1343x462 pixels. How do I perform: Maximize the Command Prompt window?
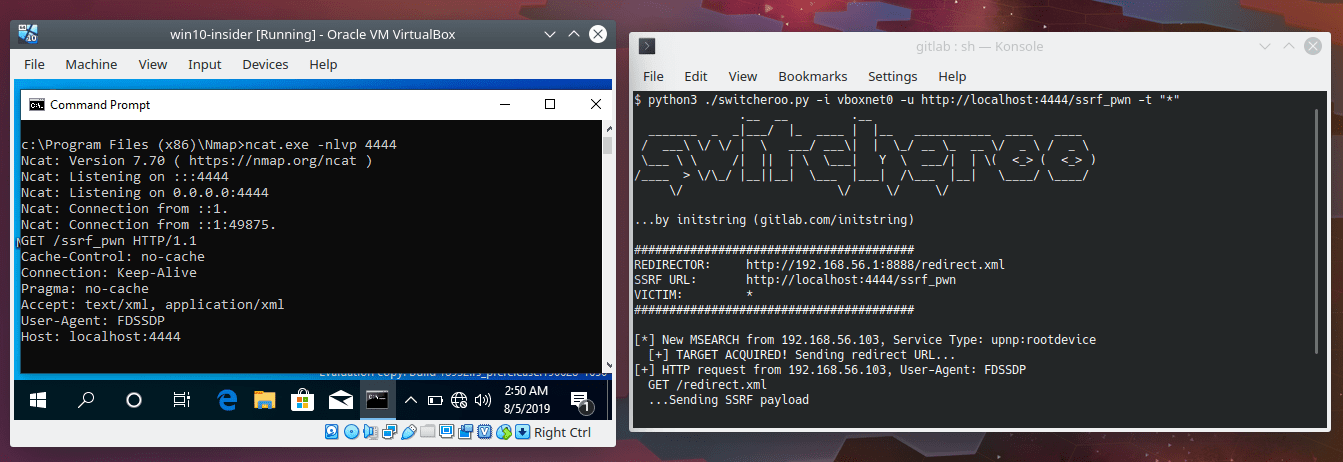(550, 104)
